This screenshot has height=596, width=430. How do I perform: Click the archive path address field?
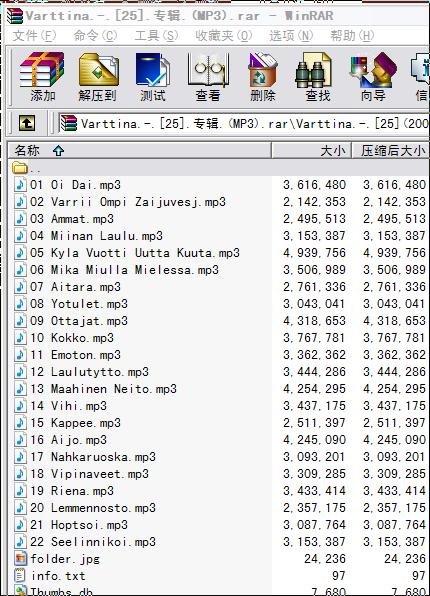[x=243, y=123]
